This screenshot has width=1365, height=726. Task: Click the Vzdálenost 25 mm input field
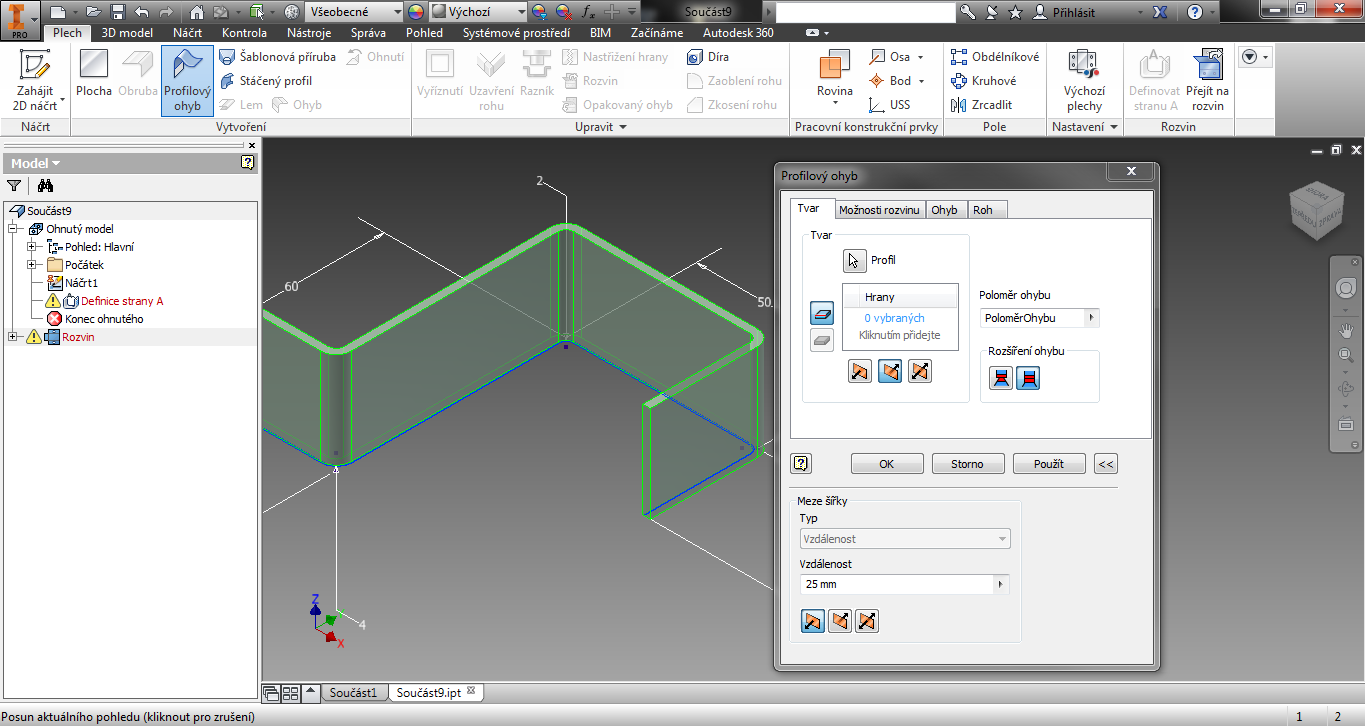click(898, 584)
